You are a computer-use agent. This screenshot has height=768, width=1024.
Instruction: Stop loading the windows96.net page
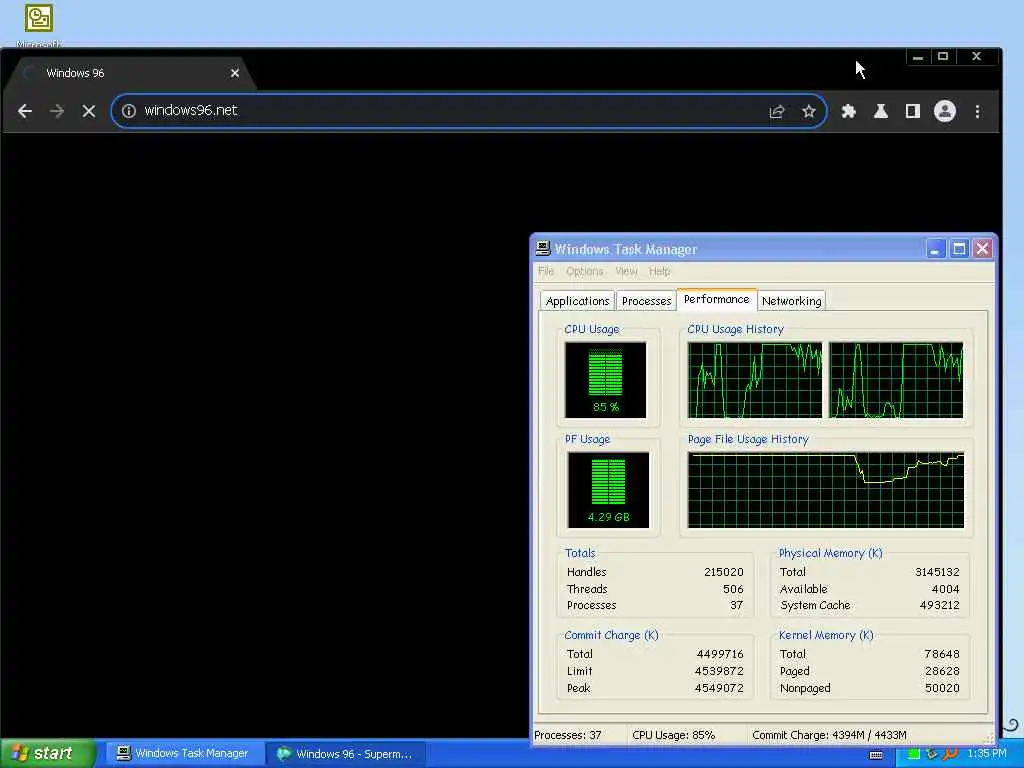point(89,111)
